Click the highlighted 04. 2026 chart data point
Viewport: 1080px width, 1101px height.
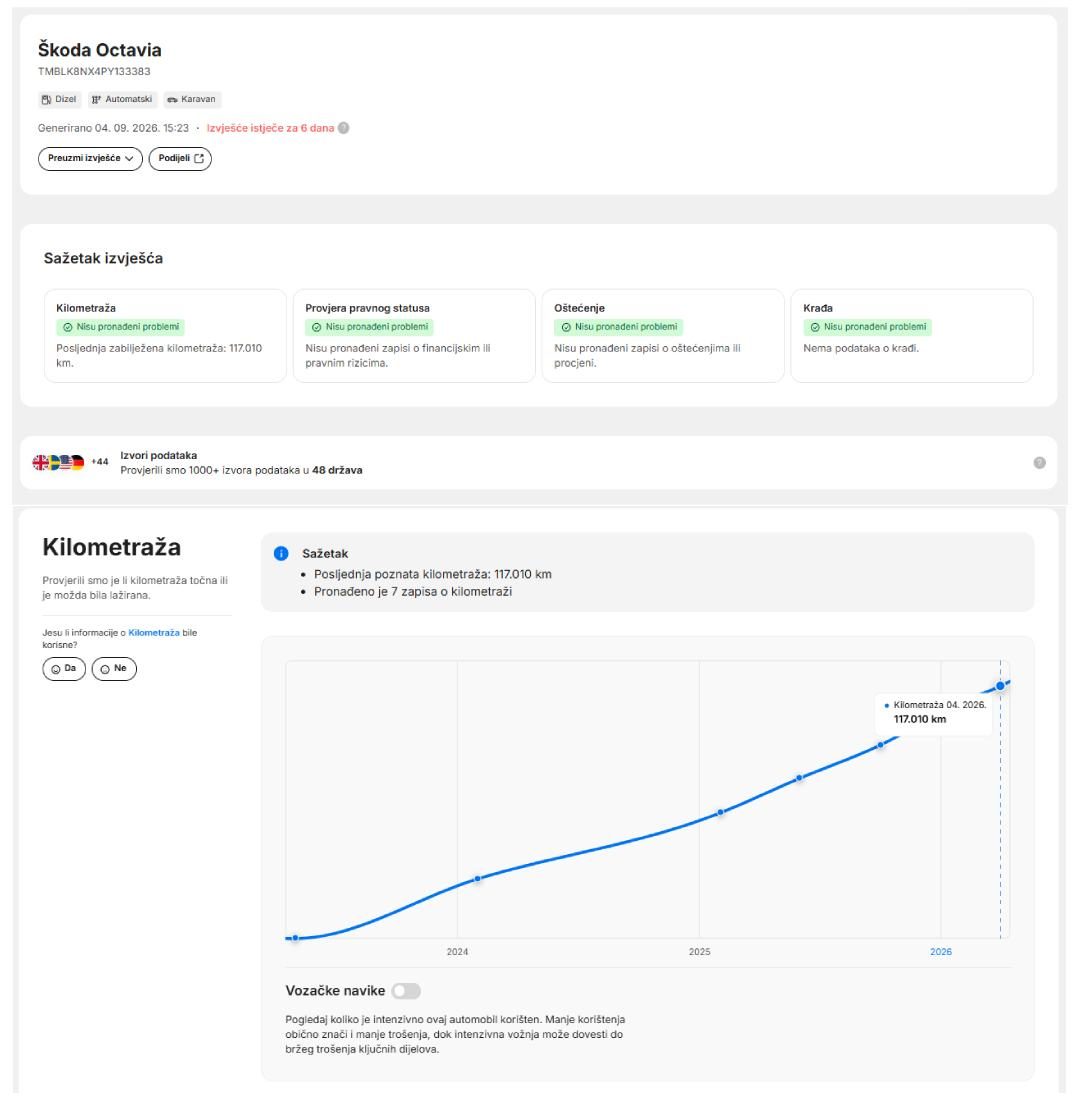coord(1000,686)
